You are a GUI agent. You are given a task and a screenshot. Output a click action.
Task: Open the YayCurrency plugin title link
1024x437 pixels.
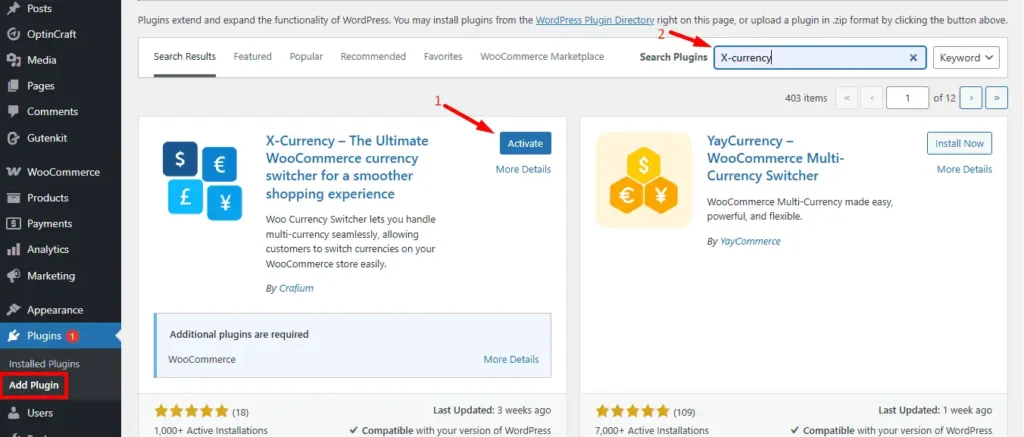[776, 158]
